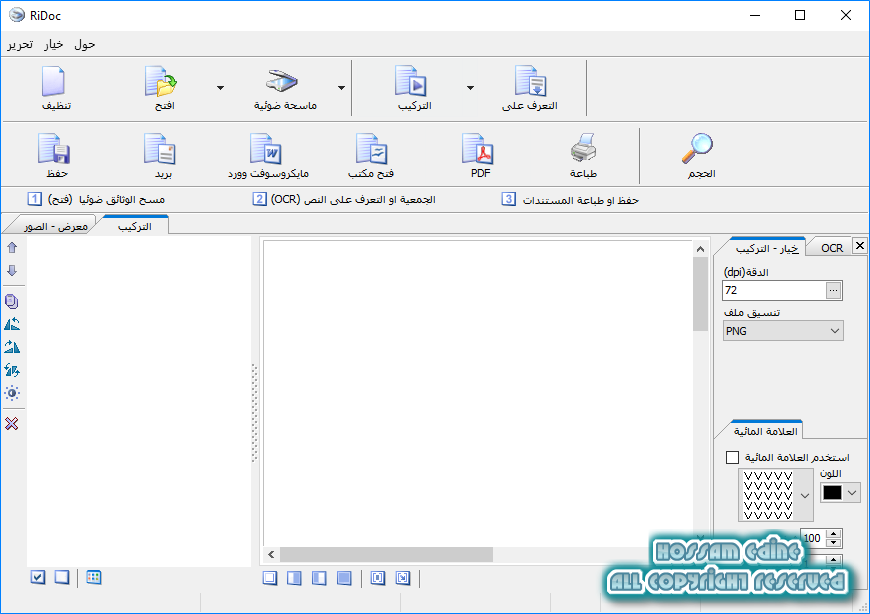Expand the افتح dropdown arrow

pyautogui.click(x=220, y=88)
